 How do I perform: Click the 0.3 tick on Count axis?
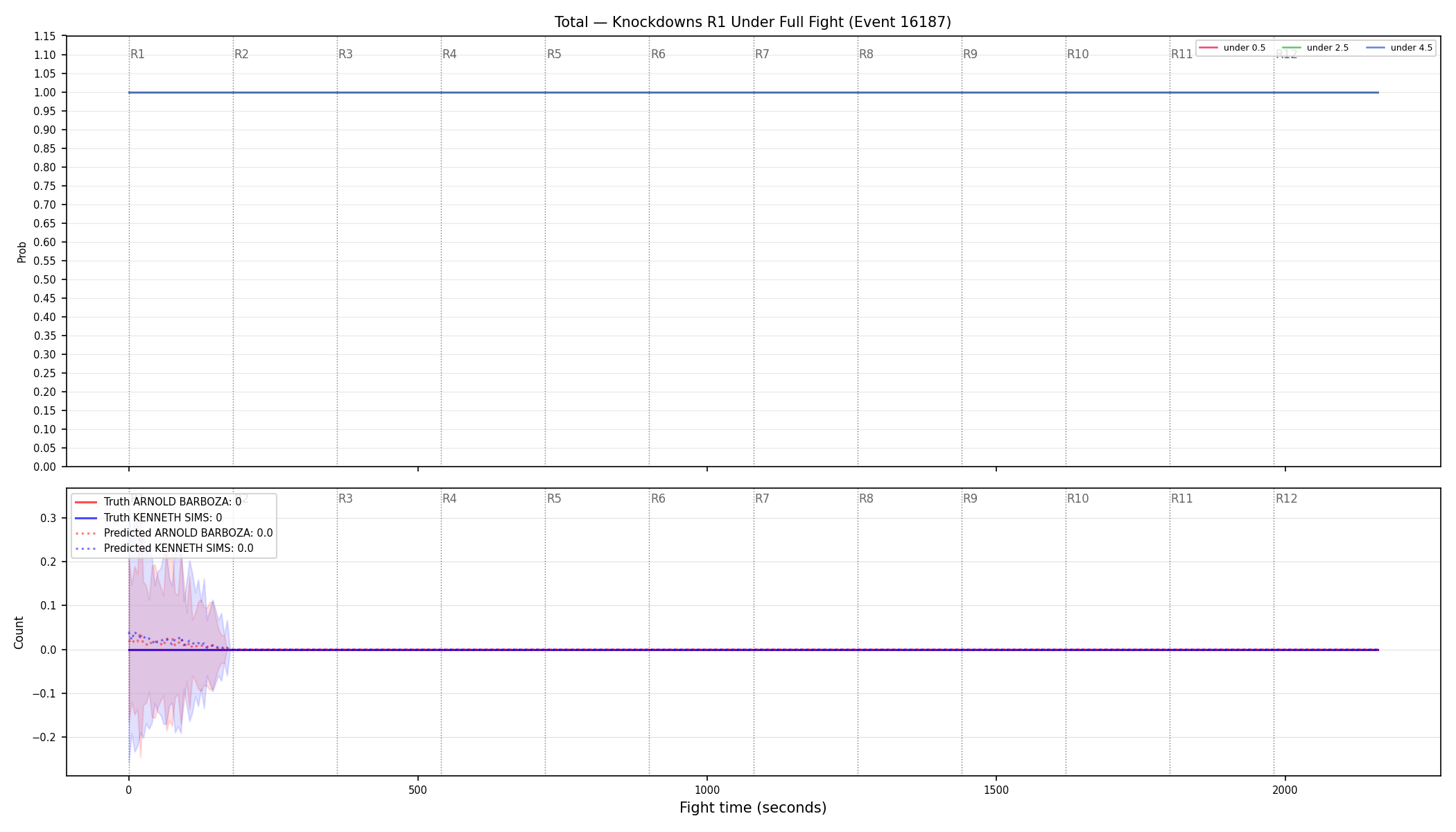49,518
